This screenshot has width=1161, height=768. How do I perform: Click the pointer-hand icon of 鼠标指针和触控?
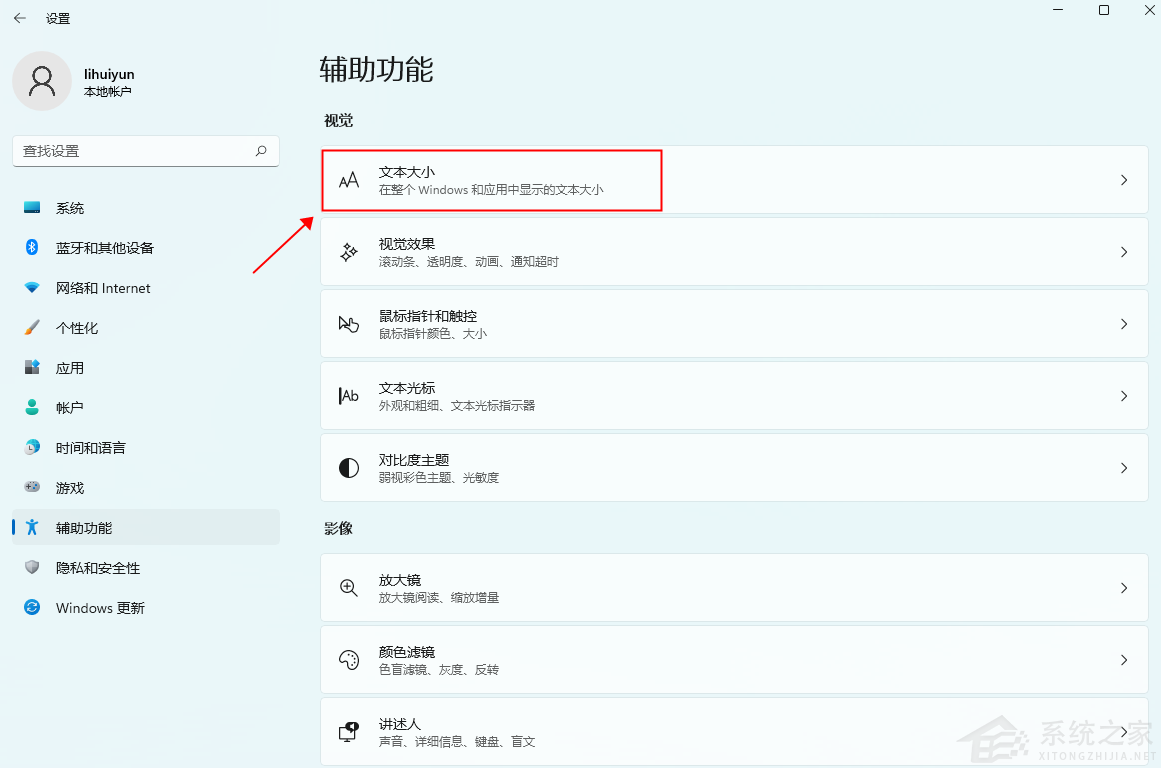[x=349, y=324]
